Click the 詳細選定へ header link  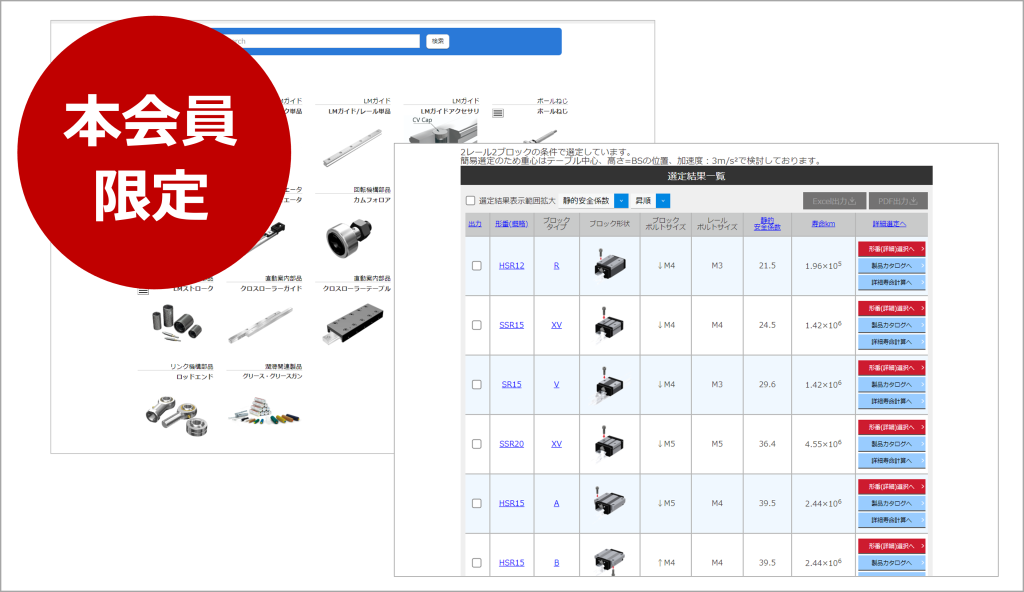pyautogui.click(x=889, y=224)
